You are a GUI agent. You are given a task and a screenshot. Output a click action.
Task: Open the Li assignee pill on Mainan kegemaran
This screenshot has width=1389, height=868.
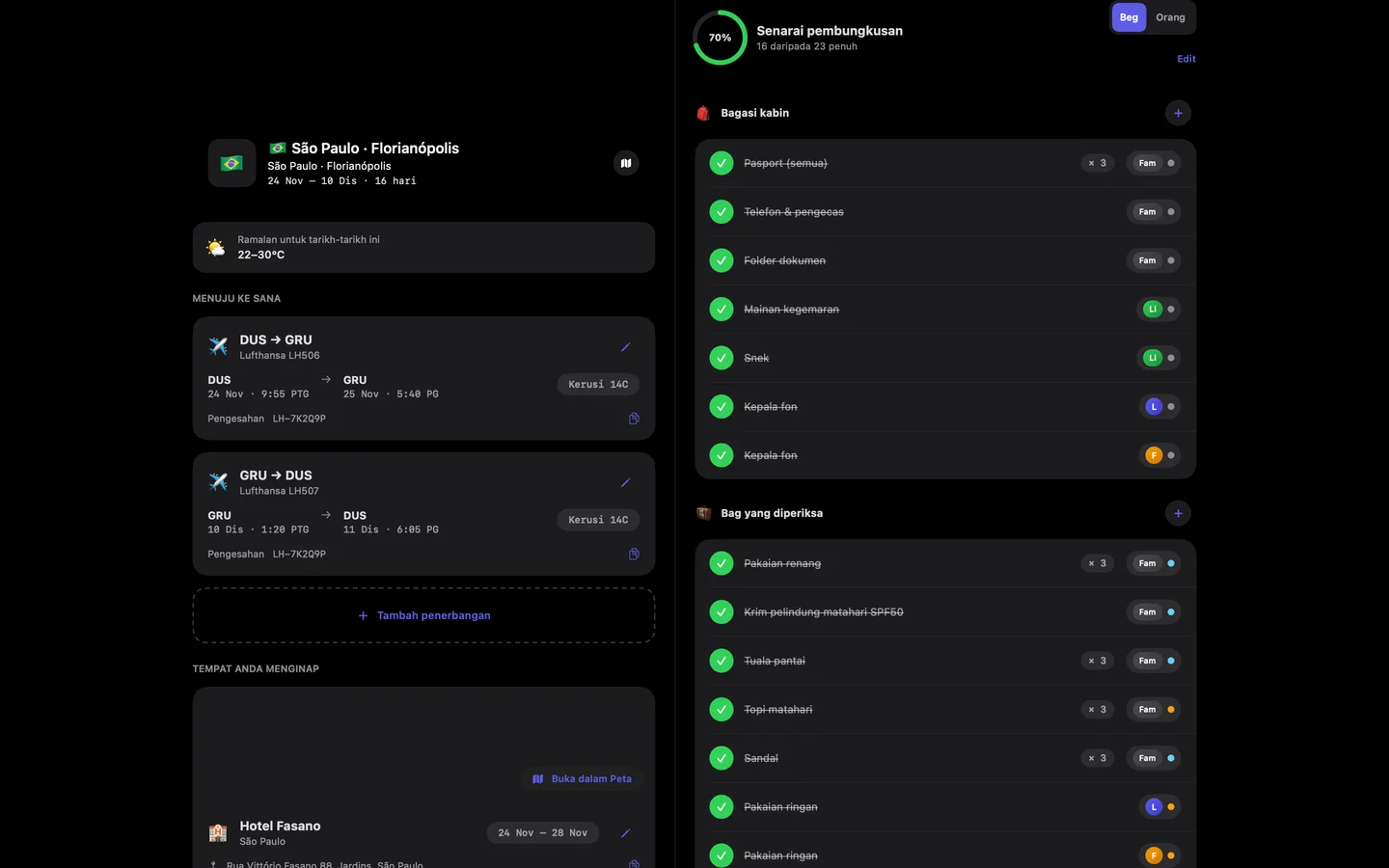tap(1158, 310)
